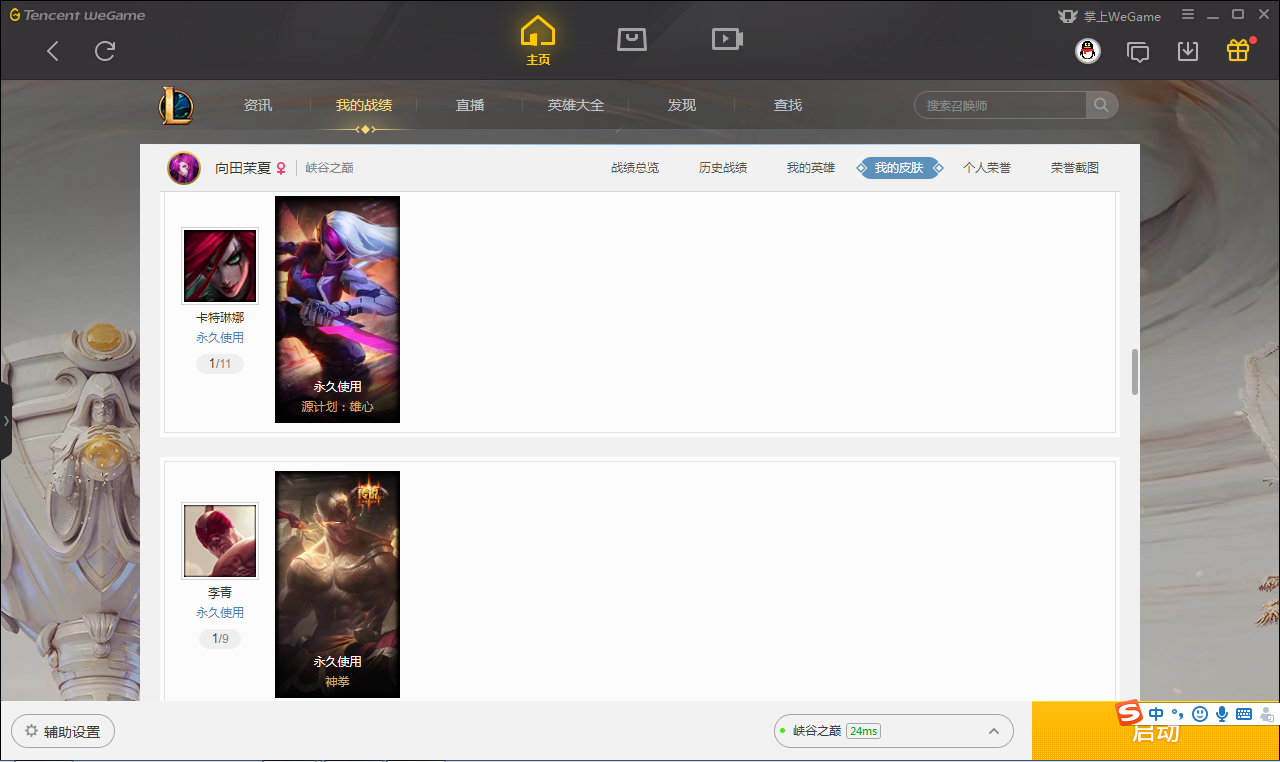
Task: Click the Sogou input method S icon
Action: coord(1129,713)
